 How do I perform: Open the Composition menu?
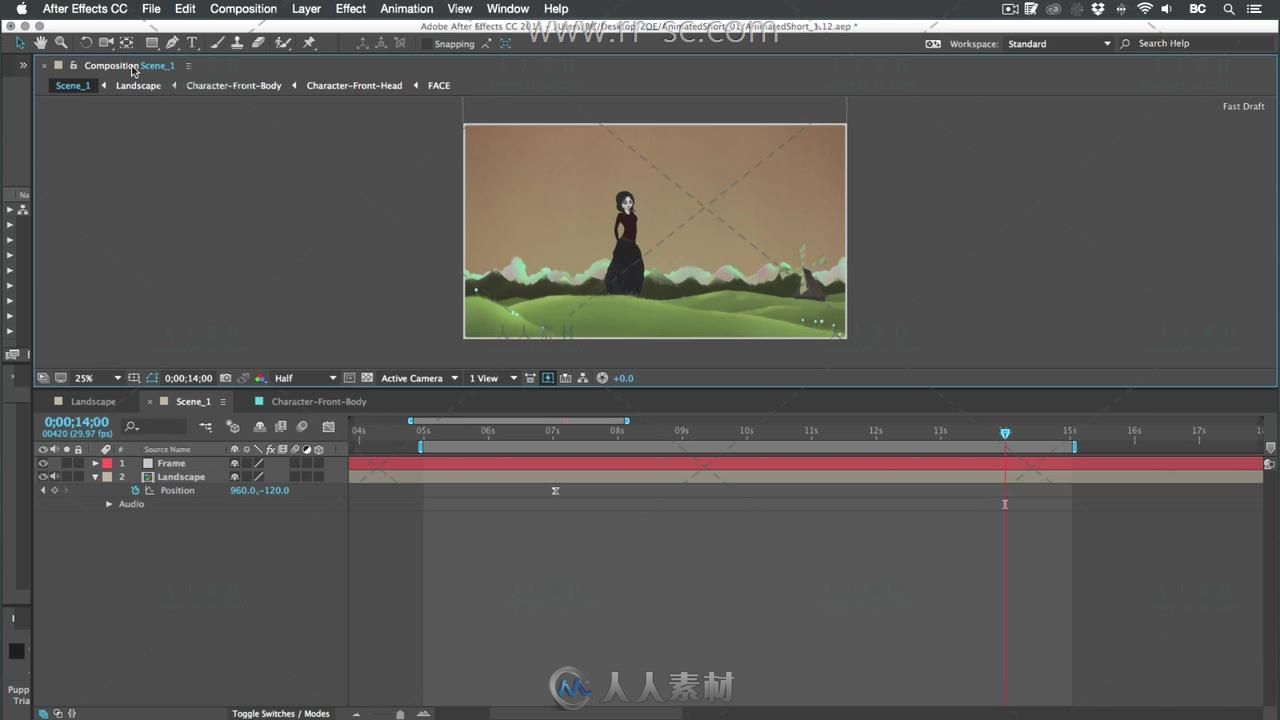pyautogui.click(x=243, y=9)
